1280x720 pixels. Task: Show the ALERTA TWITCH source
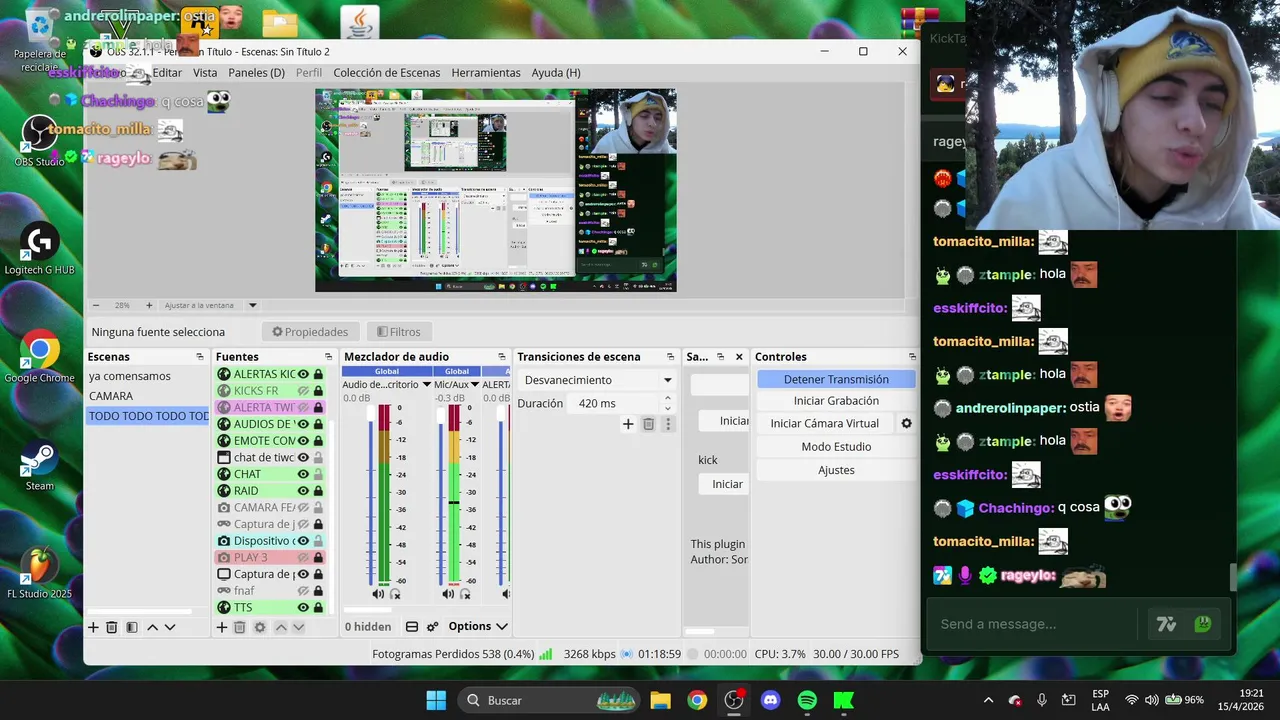tap(303, 407)
